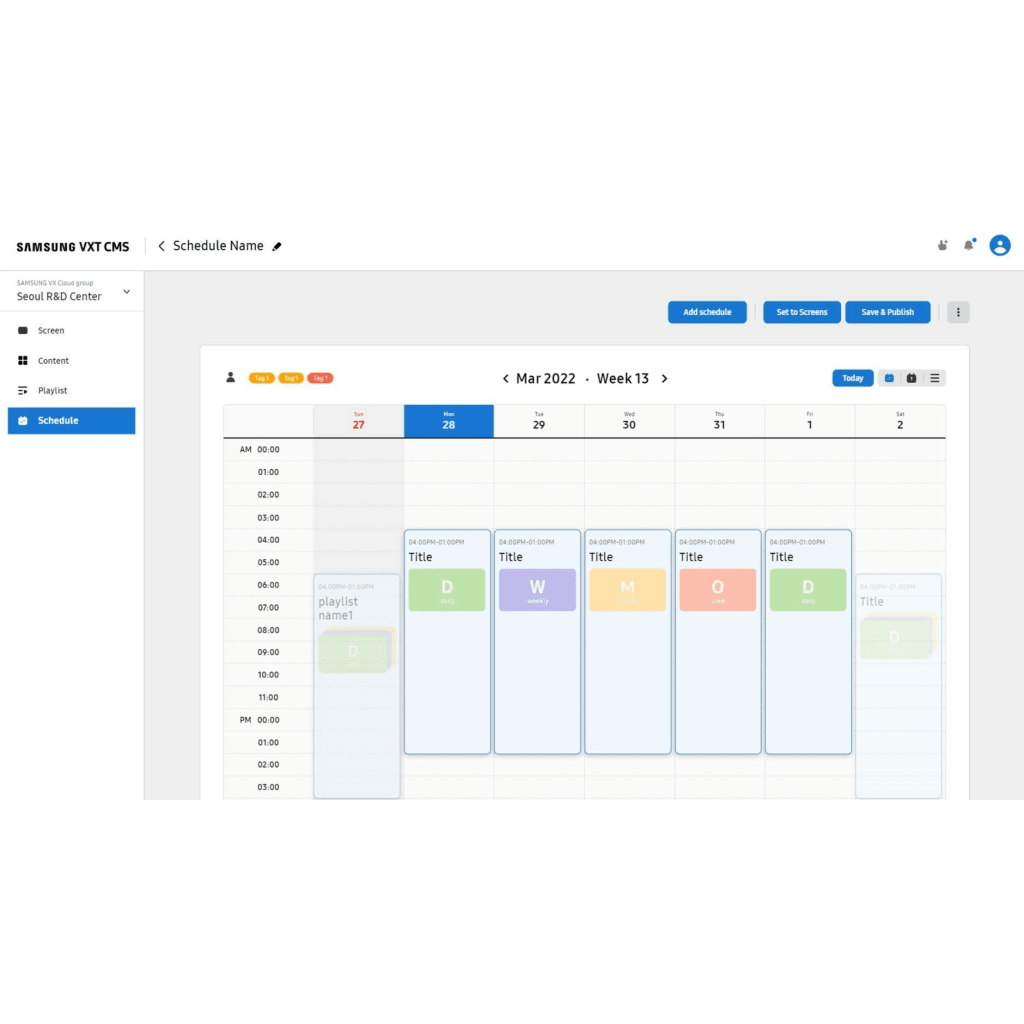Advance to next week with right chevron
Image resolution: width=1024 pixels, height=1024 pixels.
[x=664, y=379]
